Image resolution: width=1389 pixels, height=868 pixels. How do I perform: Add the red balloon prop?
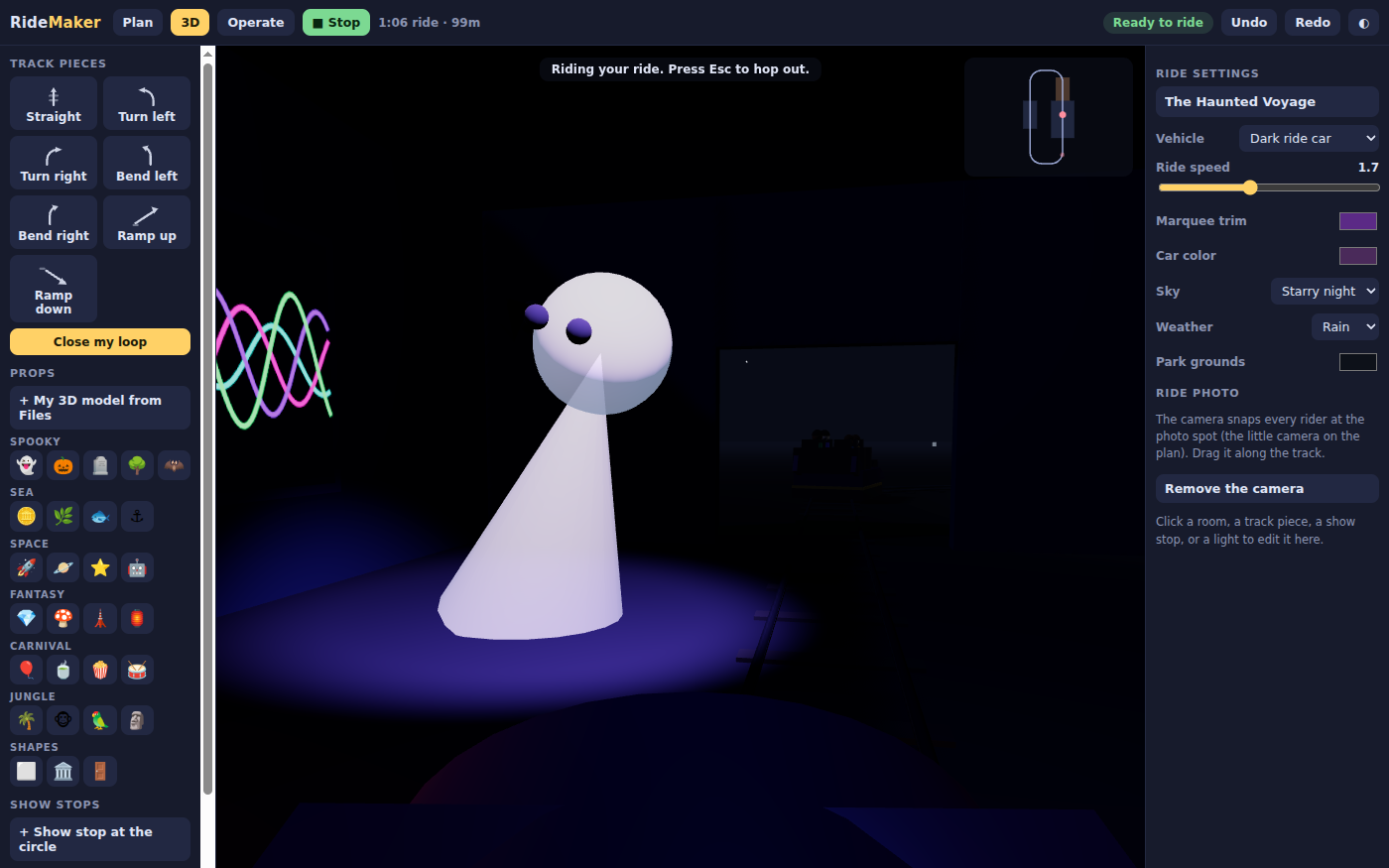tap(27, 670)
